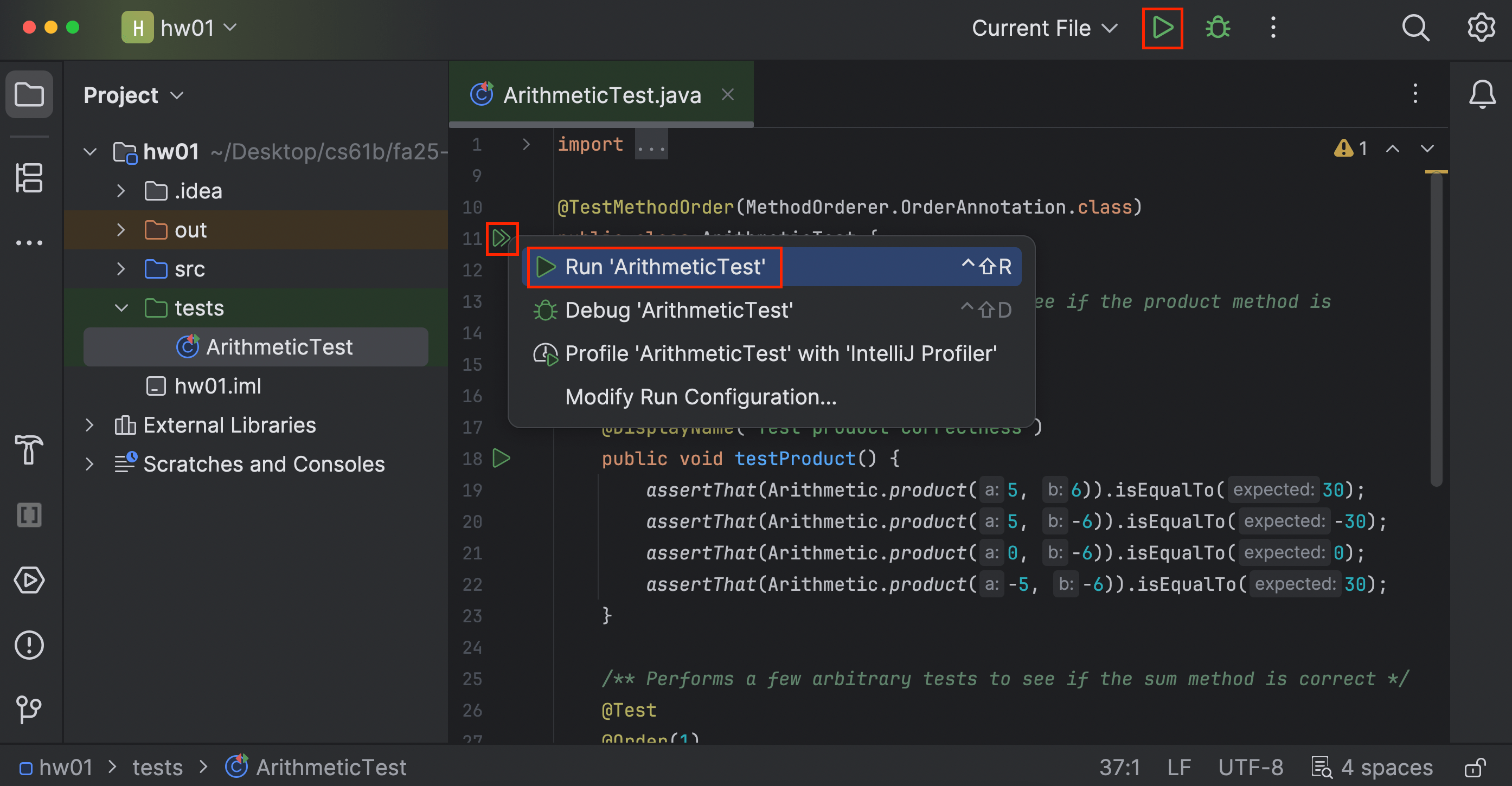Open the Project tool window folder icon
Viewport: 1512px width, 786px height.
[29, 94]
